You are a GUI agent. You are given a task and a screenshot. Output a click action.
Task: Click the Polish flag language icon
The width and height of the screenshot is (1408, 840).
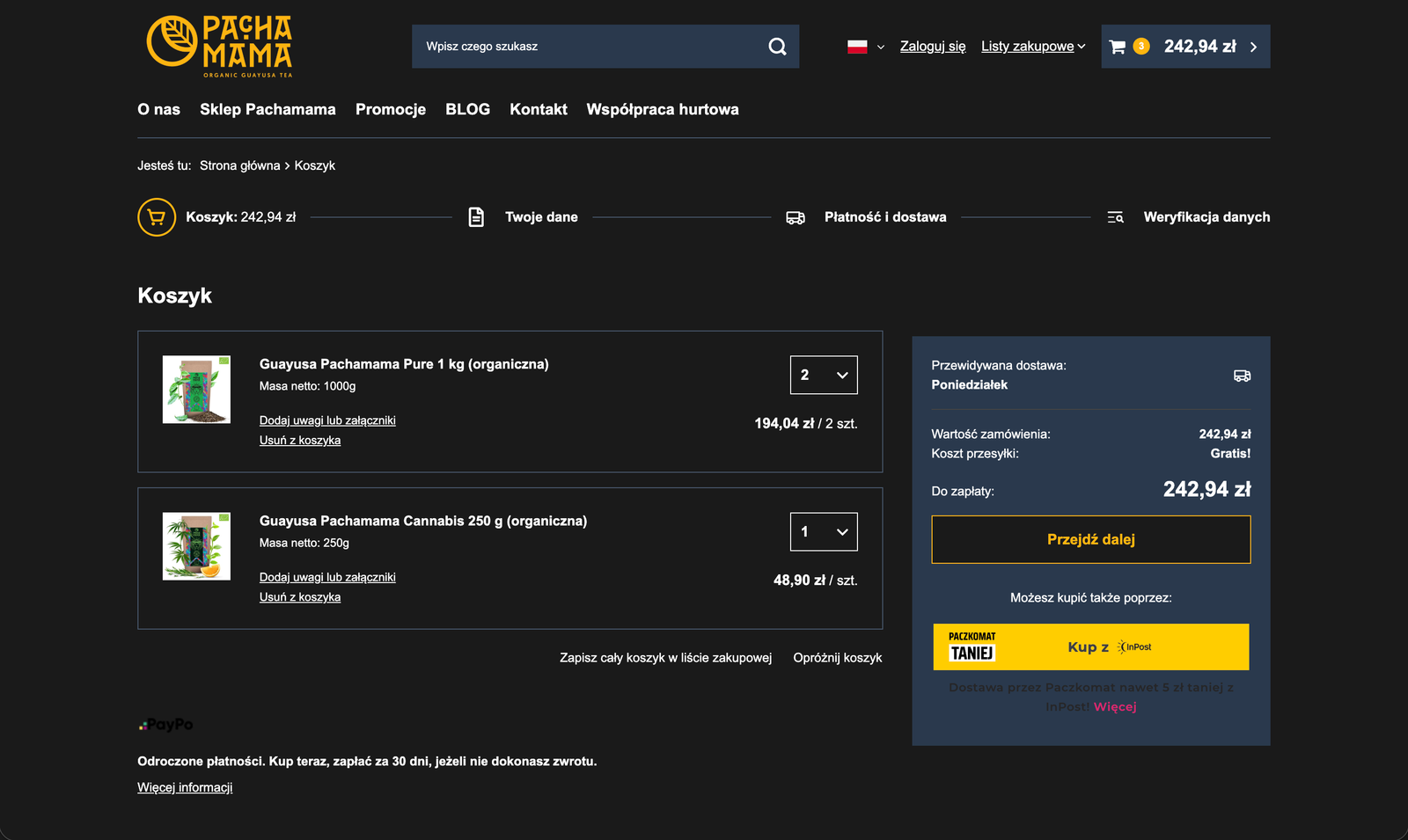[857, 47]
